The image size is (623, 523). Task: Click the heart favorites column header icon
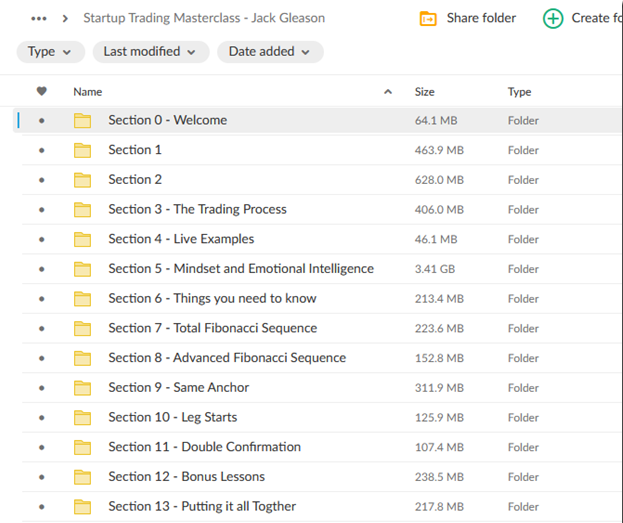coord(41,92)
